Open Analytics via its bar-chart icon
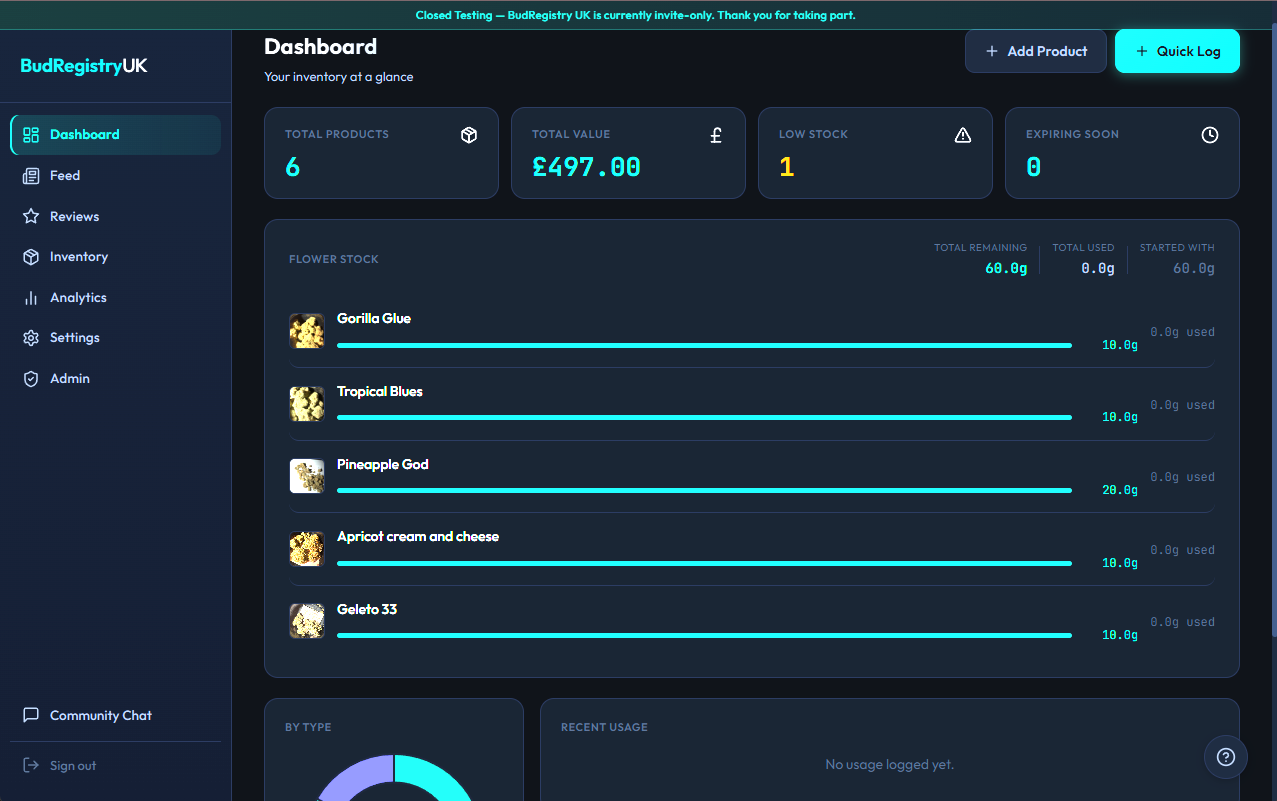The height and width of the screenshot is (801, 1277). pyautogui.click(x=30, y=297)
